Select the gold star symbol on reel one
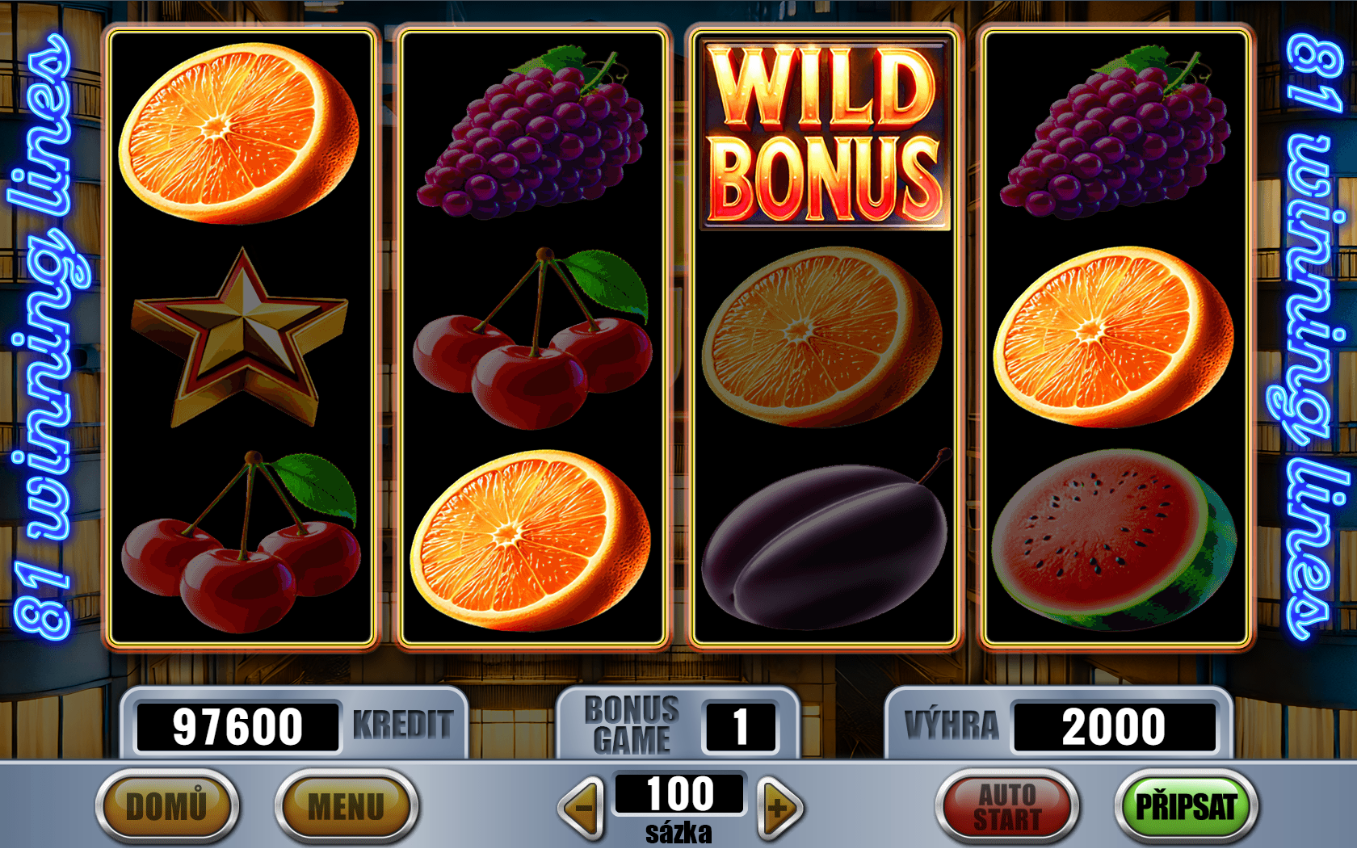 coord(239,338)
